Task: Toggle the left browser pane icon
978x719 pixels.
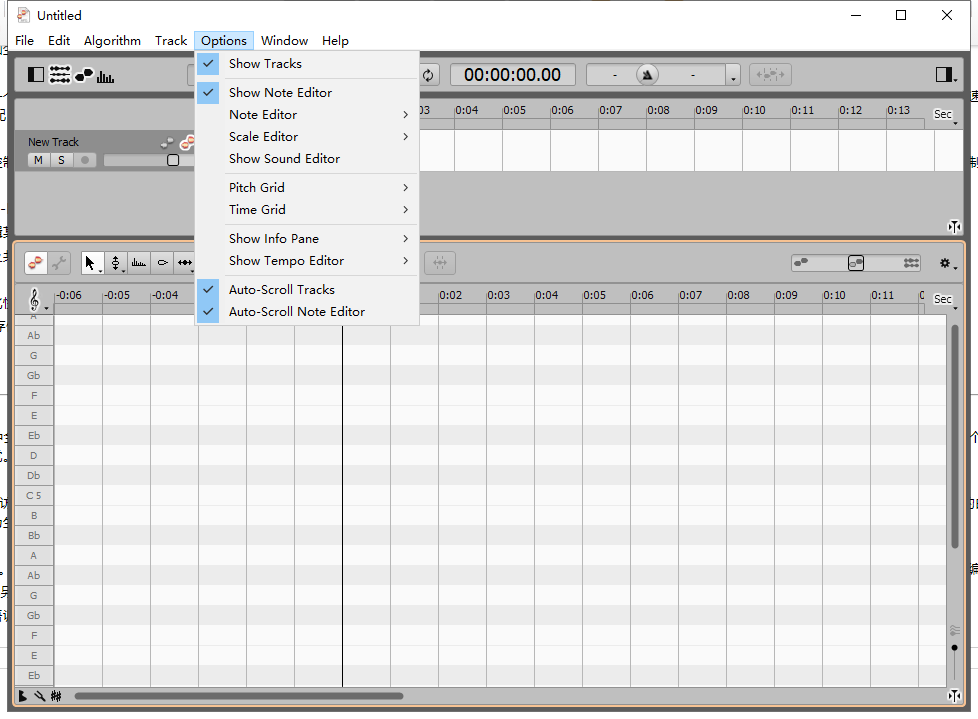Action: pos(36,75)
